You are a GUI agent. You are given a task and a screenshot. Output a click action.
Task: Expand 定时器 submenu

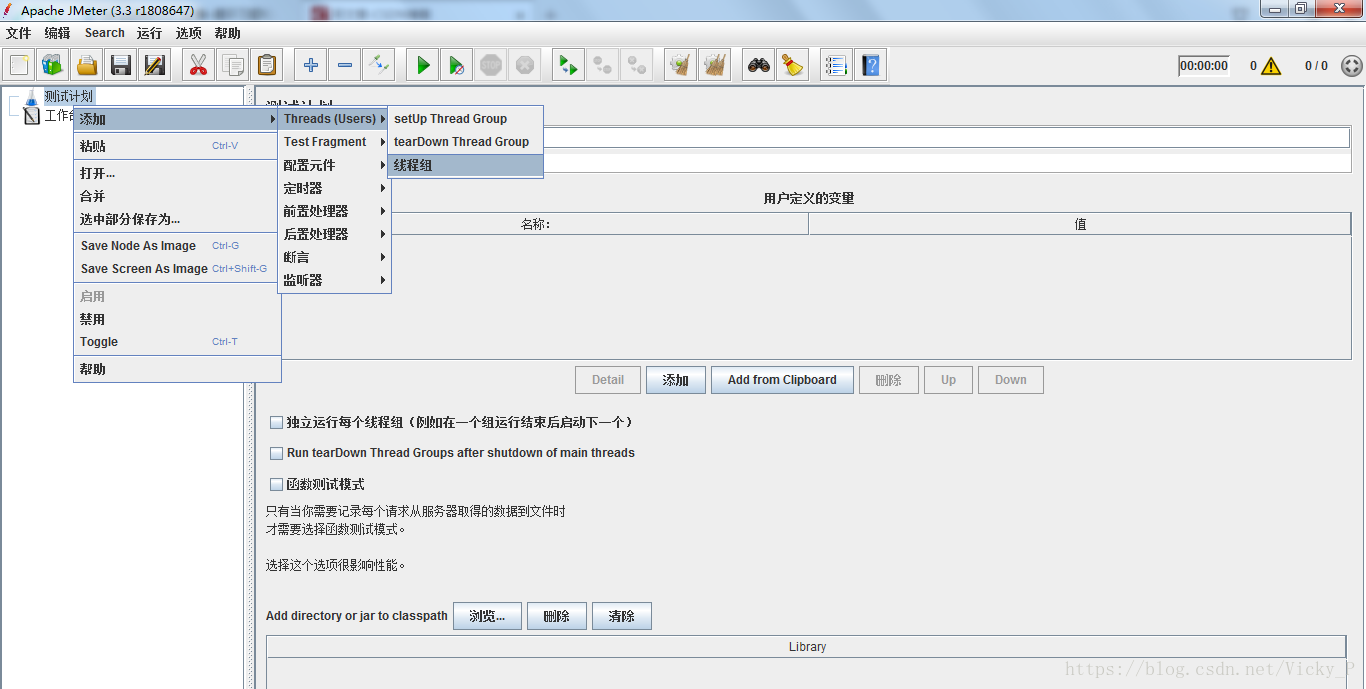click(333, 188)
